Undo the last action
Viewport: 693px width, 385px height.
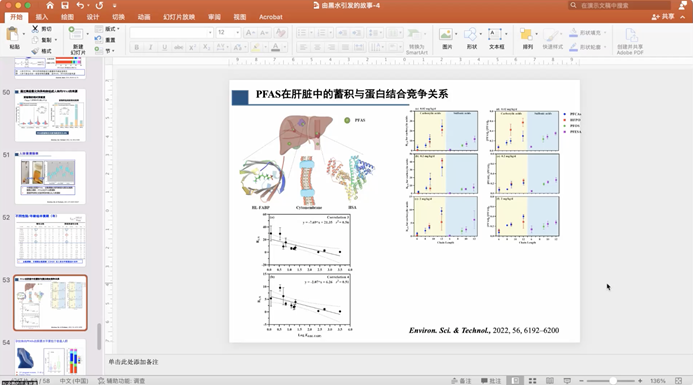pos(80,5)
